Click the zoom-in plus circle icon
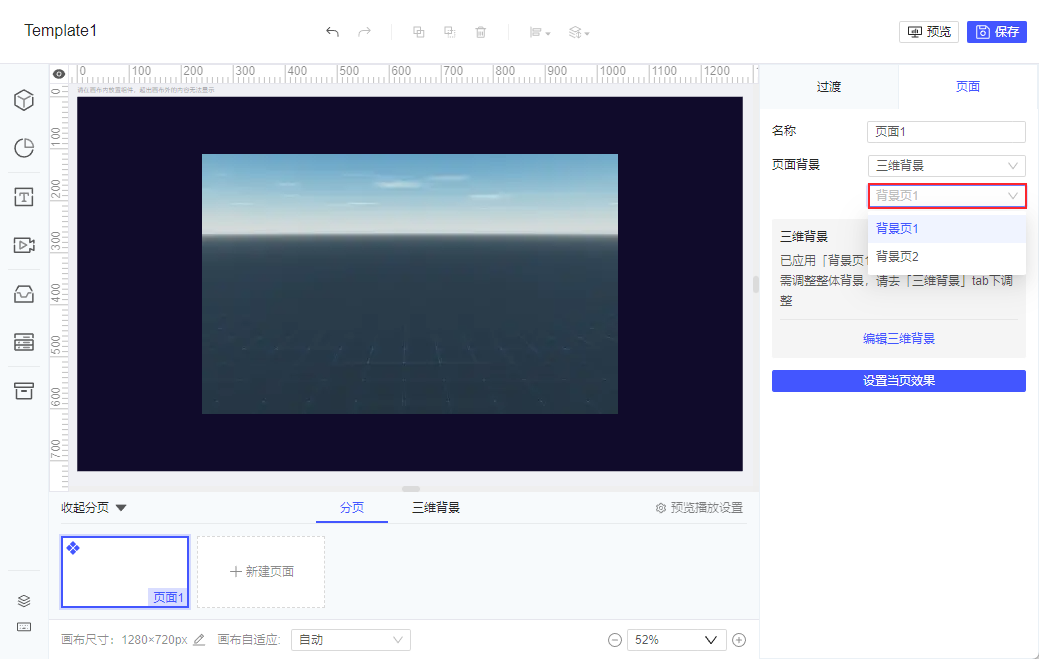Image resolution: width=1039 pixels, height=659 pixels. pyautogui.click(x=739, y=640)
